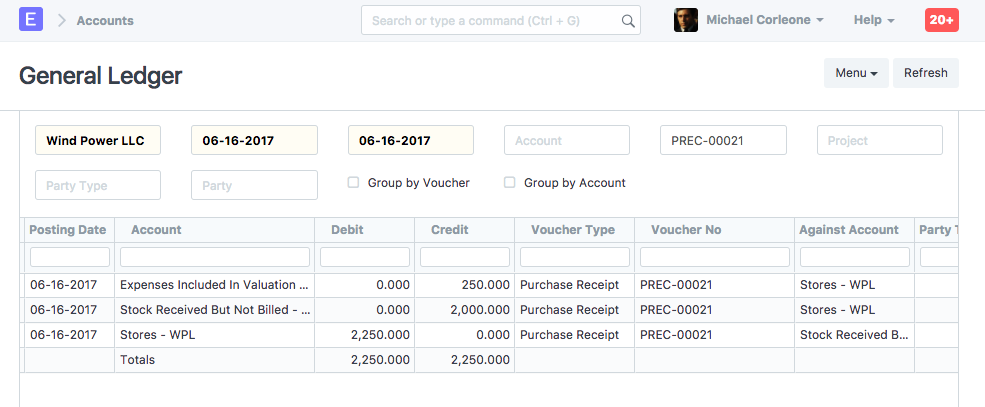Viewport: 985px width, 407px height.
Task: Click Michael Corleone's avatar picture
Action: coord(685,20)
